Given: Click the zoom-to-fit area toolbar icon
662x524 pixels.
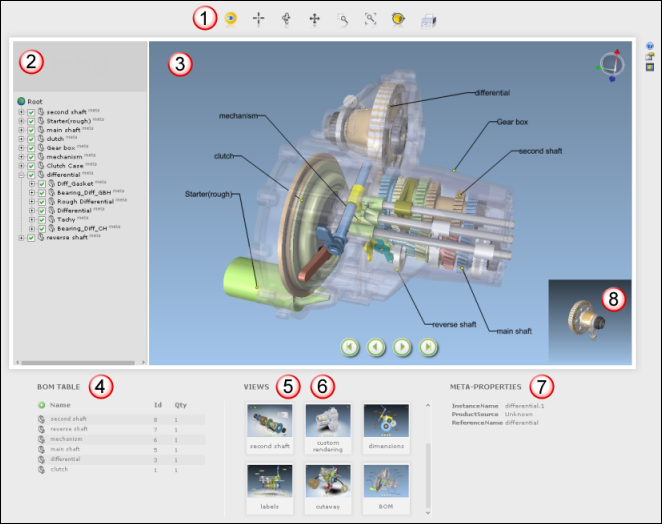Looking at the screenshot, I should (371, 18).
